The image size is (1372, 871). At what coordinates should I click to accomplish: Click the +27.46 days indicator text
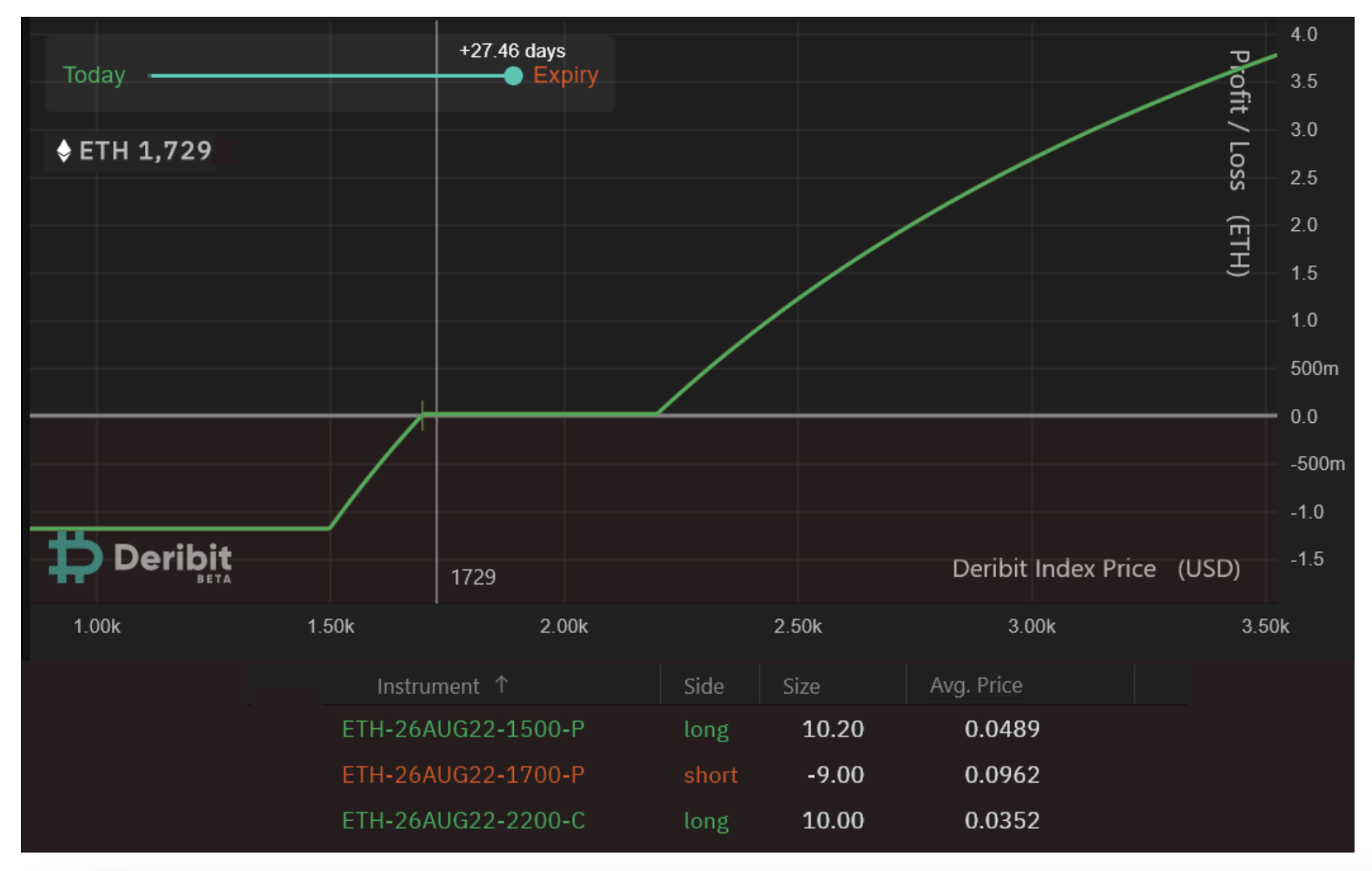(x=512, y=50)
